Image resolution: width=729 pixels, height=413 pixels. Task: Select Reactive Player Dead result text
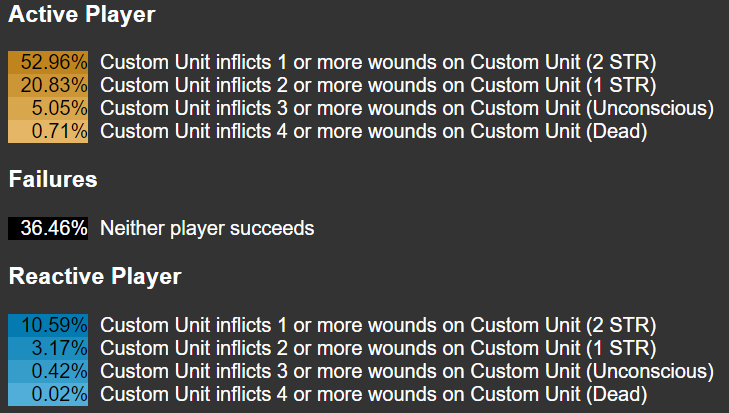click(373, 394)
